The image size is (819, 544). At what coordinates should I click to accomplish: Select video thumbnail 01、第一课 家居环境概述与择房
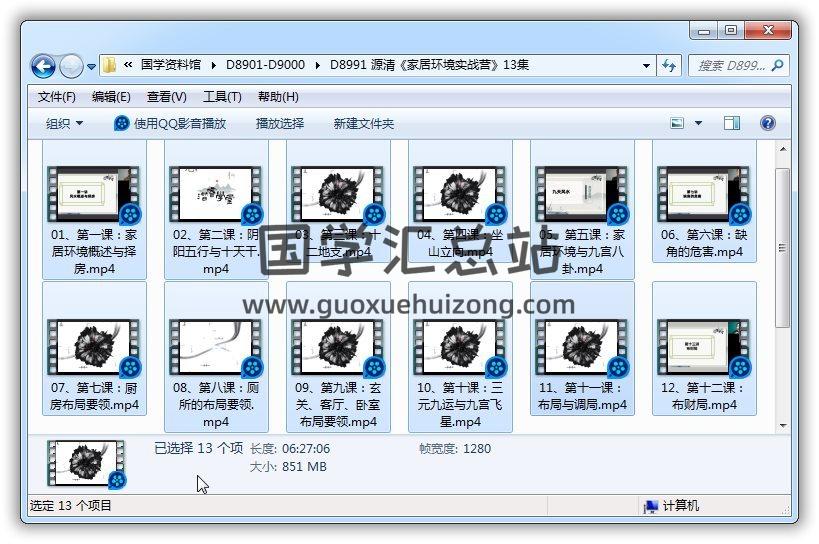(x=93, y=194)
